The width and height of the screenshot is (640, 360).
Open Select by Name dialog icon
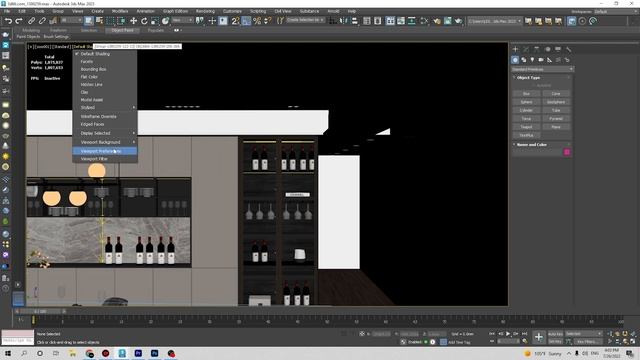click(x=99, y=21)
